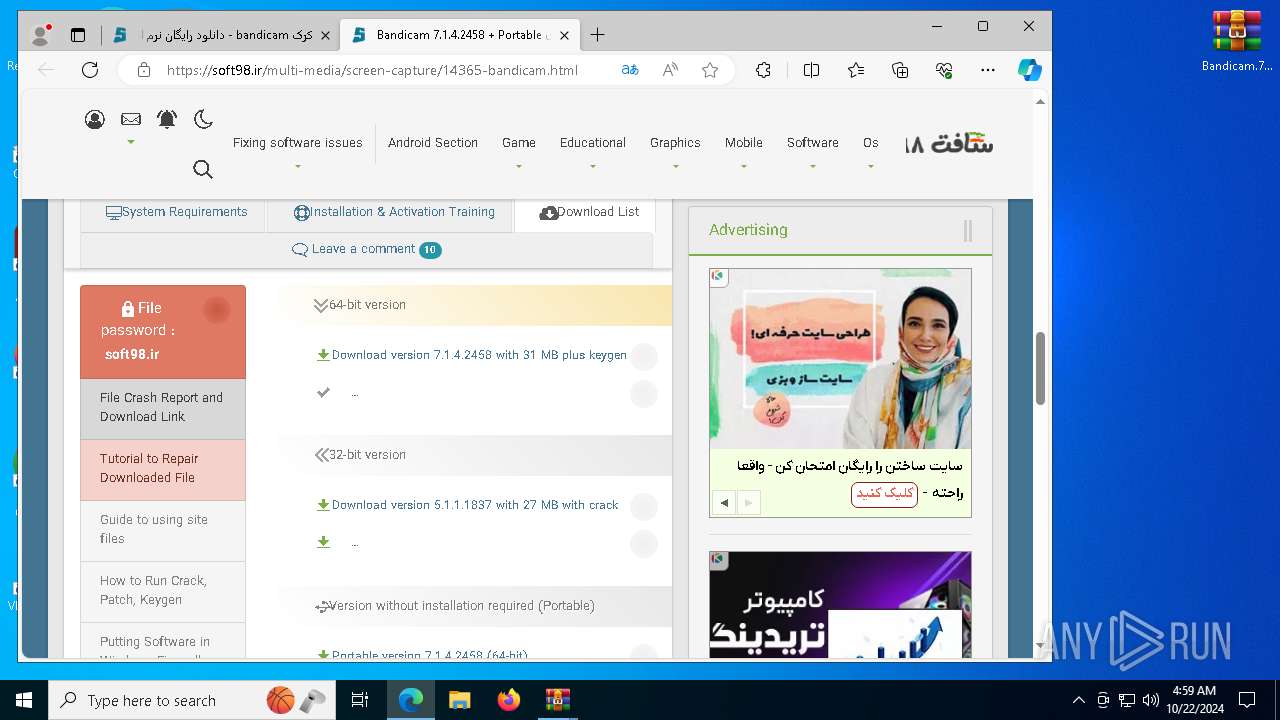This screenshot has width=1280, height=720.
Task: Collapse the 64-bit version section
Action: click(474, 305)
